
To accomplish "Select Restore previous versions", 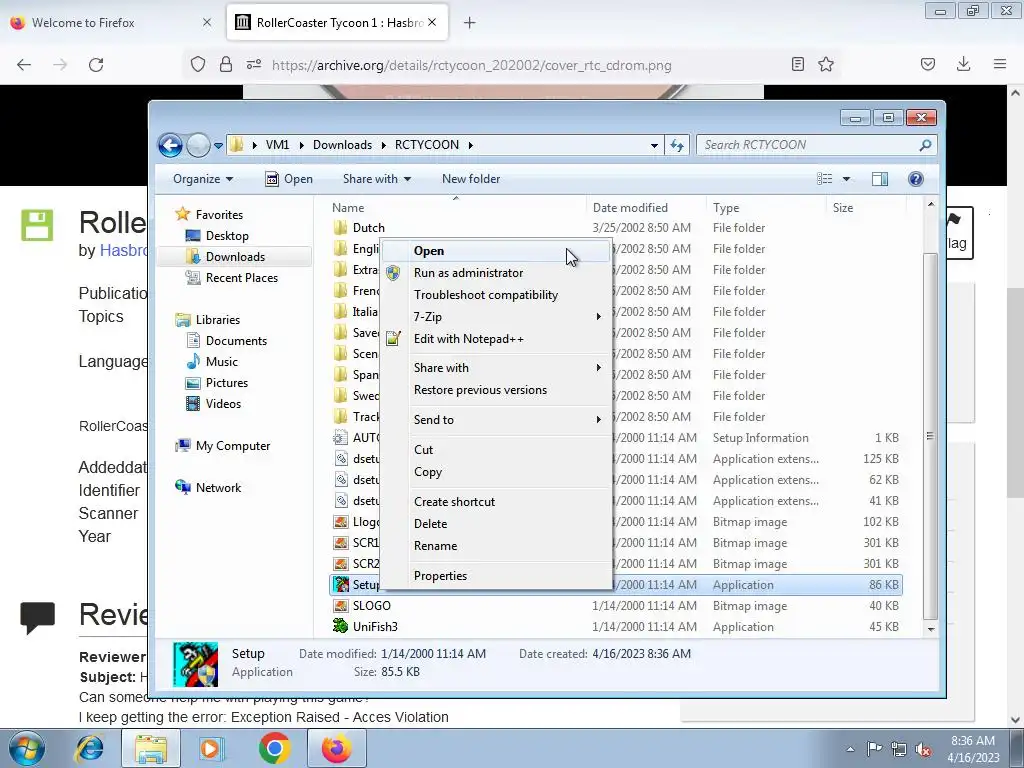I will click(496, 390).
